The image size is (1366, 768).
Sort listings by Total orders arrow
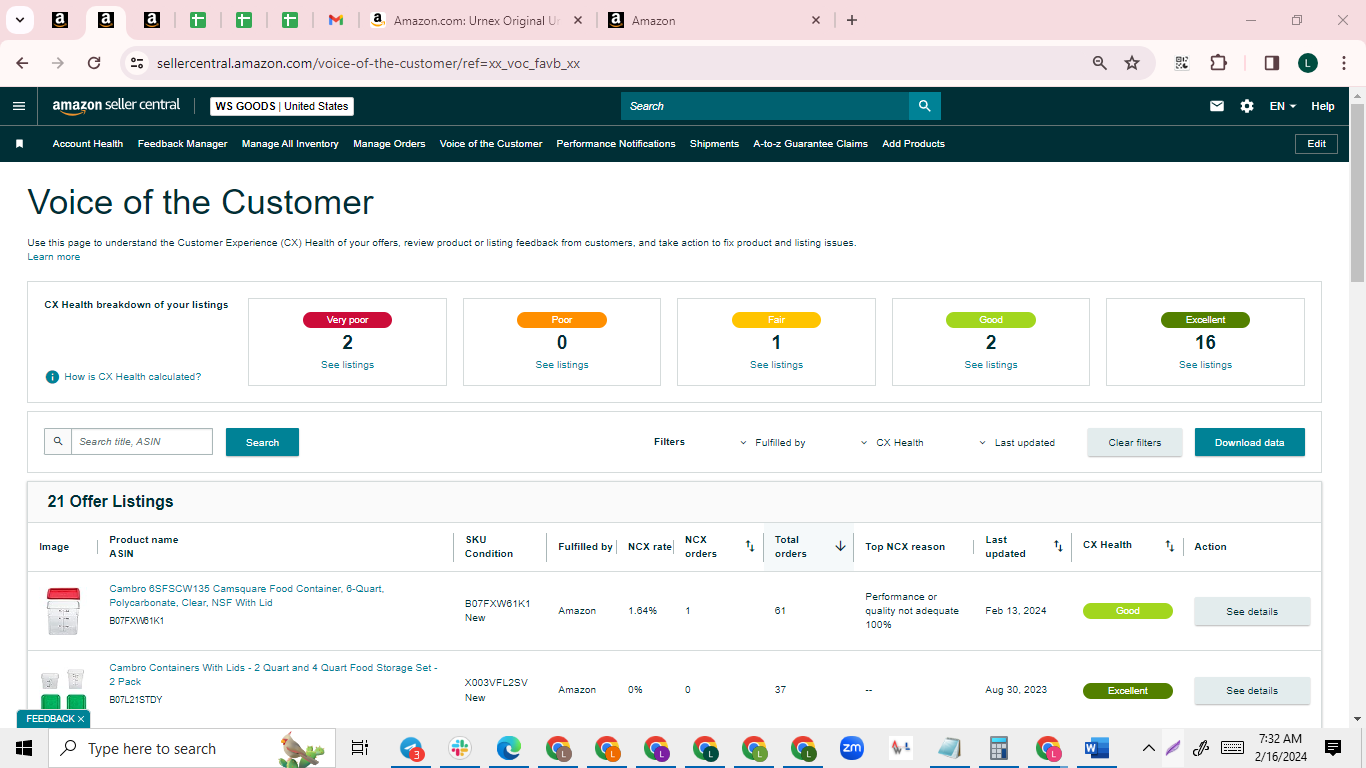pos(840,546)
